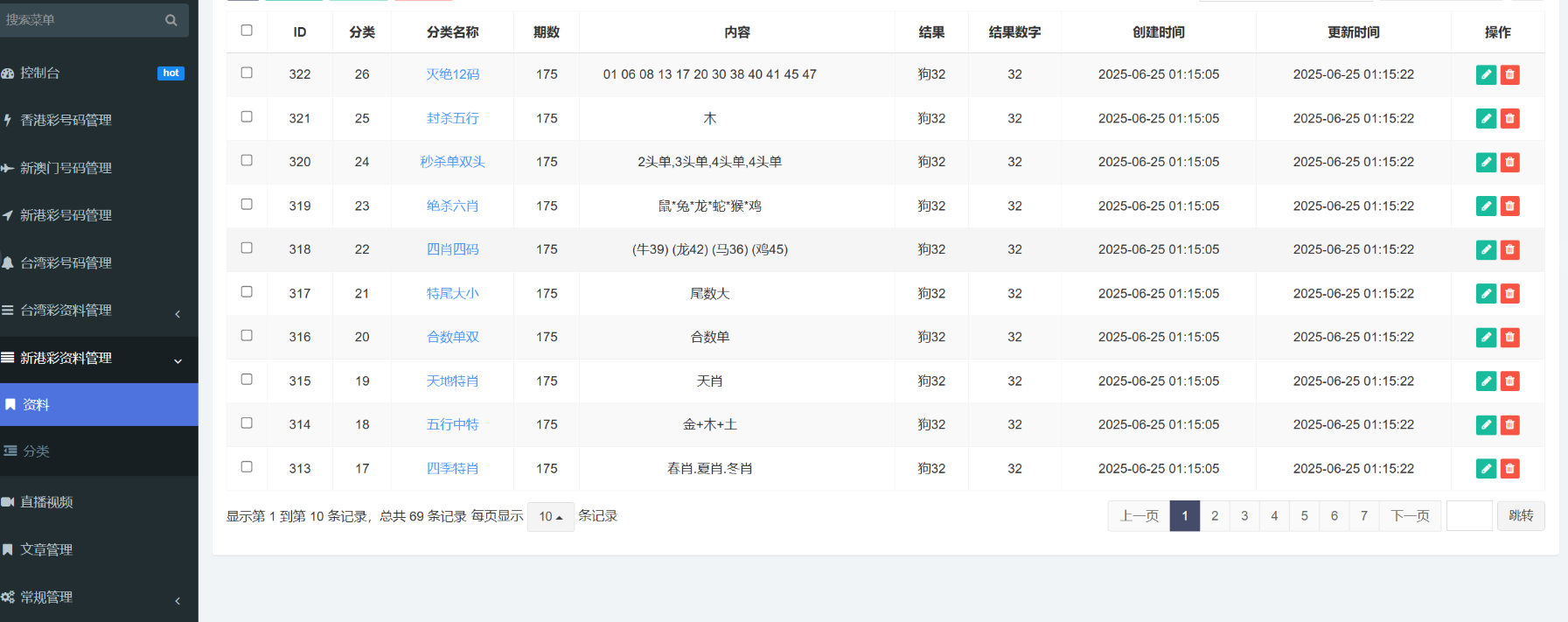Click the 直播视频 camera icon in sidebar
The width and height of the screenshot is (1568, 622).
coord(8,502)
